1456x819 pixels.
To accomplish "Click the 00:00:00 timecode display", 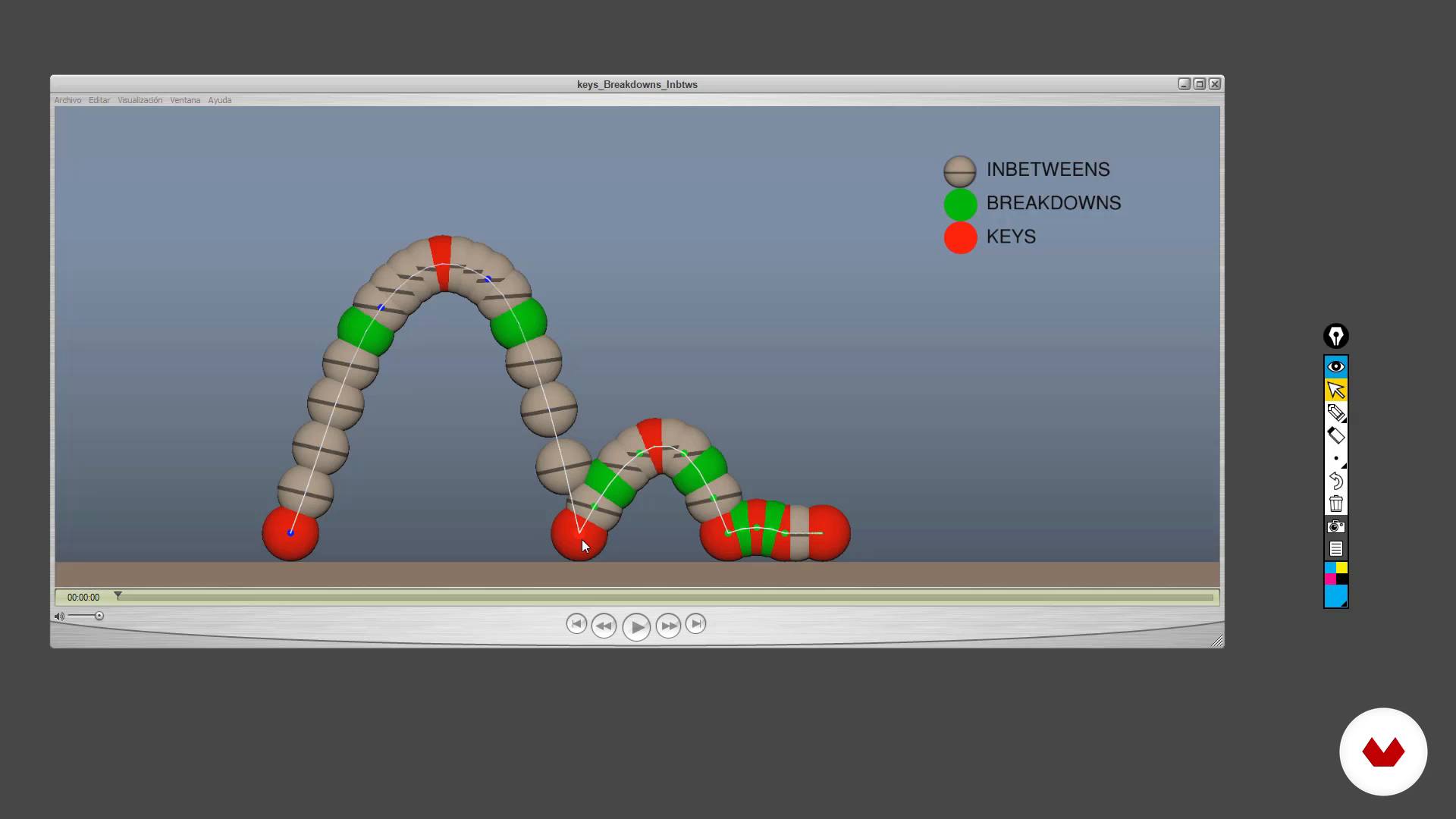I will click(x=83, y=598).
